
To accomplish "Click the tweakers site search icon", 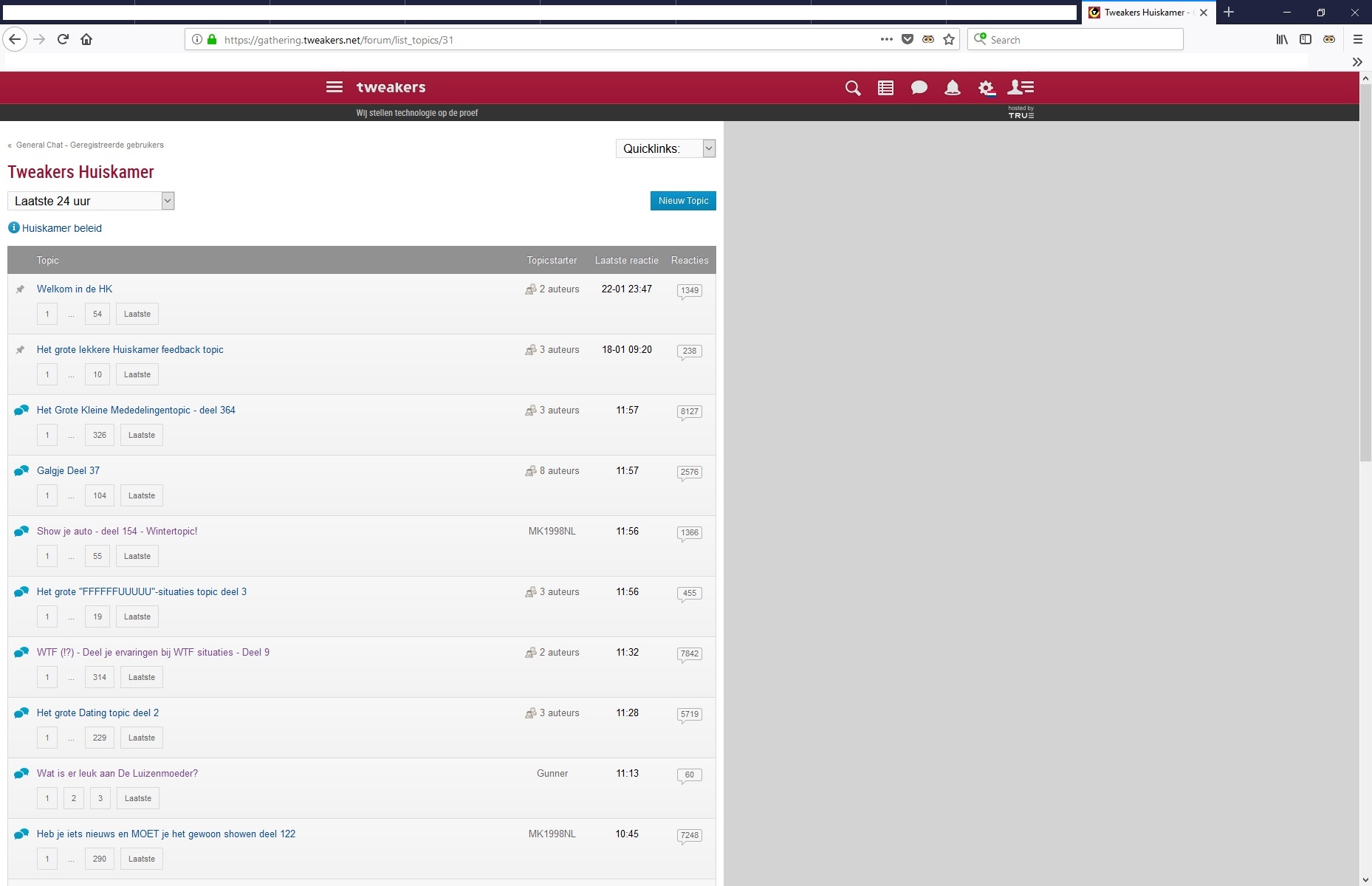I will pos(853,88).
